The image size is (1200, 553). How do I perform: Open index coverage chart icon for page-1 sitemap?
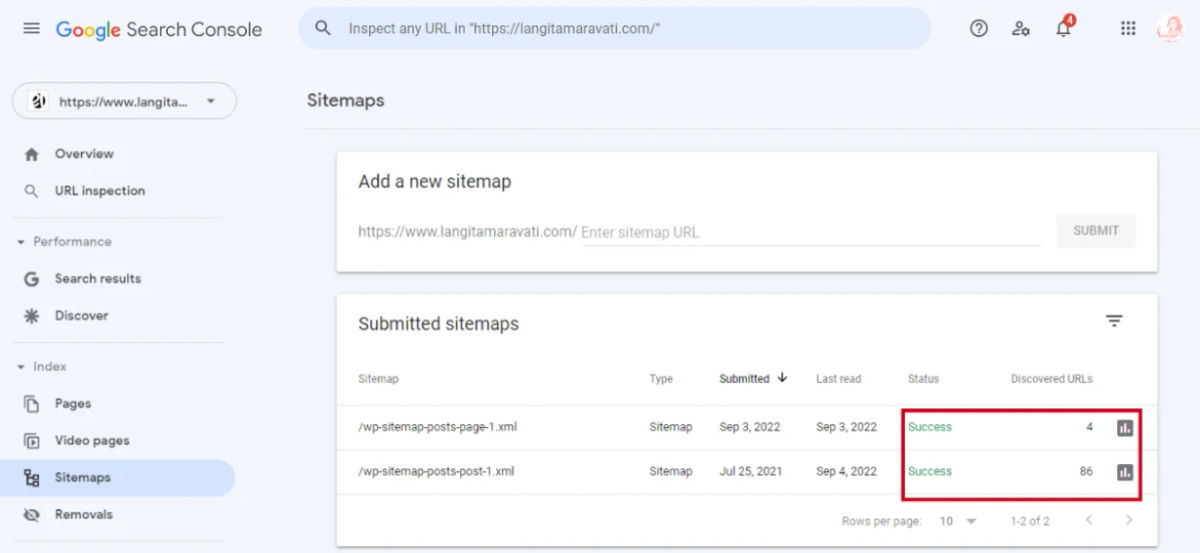[1125, 428]
